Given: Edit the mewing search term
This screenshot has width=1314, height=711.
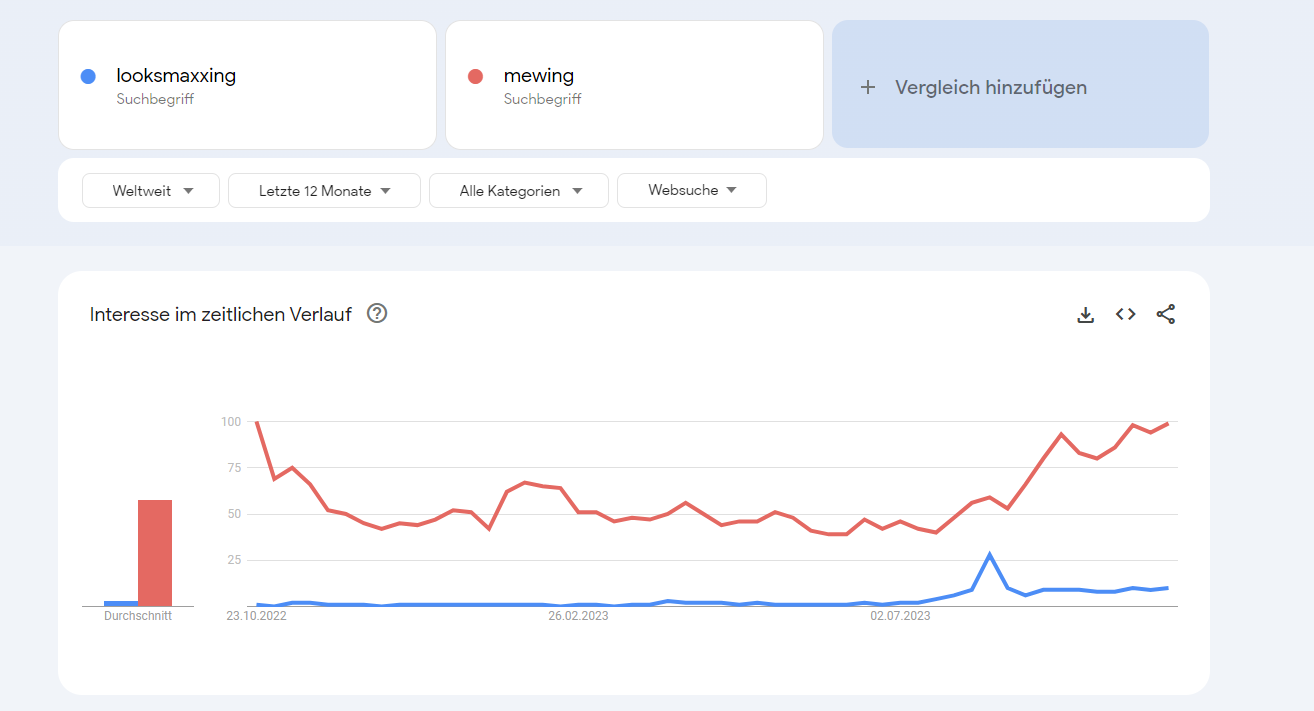Looking at the screenshot, I should point(539,75).
